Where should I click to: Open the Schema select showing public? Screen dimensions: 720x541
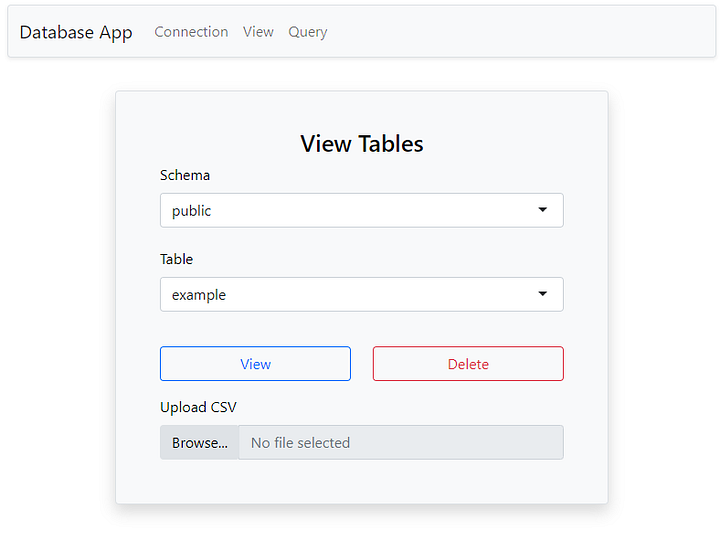point(361,210)
